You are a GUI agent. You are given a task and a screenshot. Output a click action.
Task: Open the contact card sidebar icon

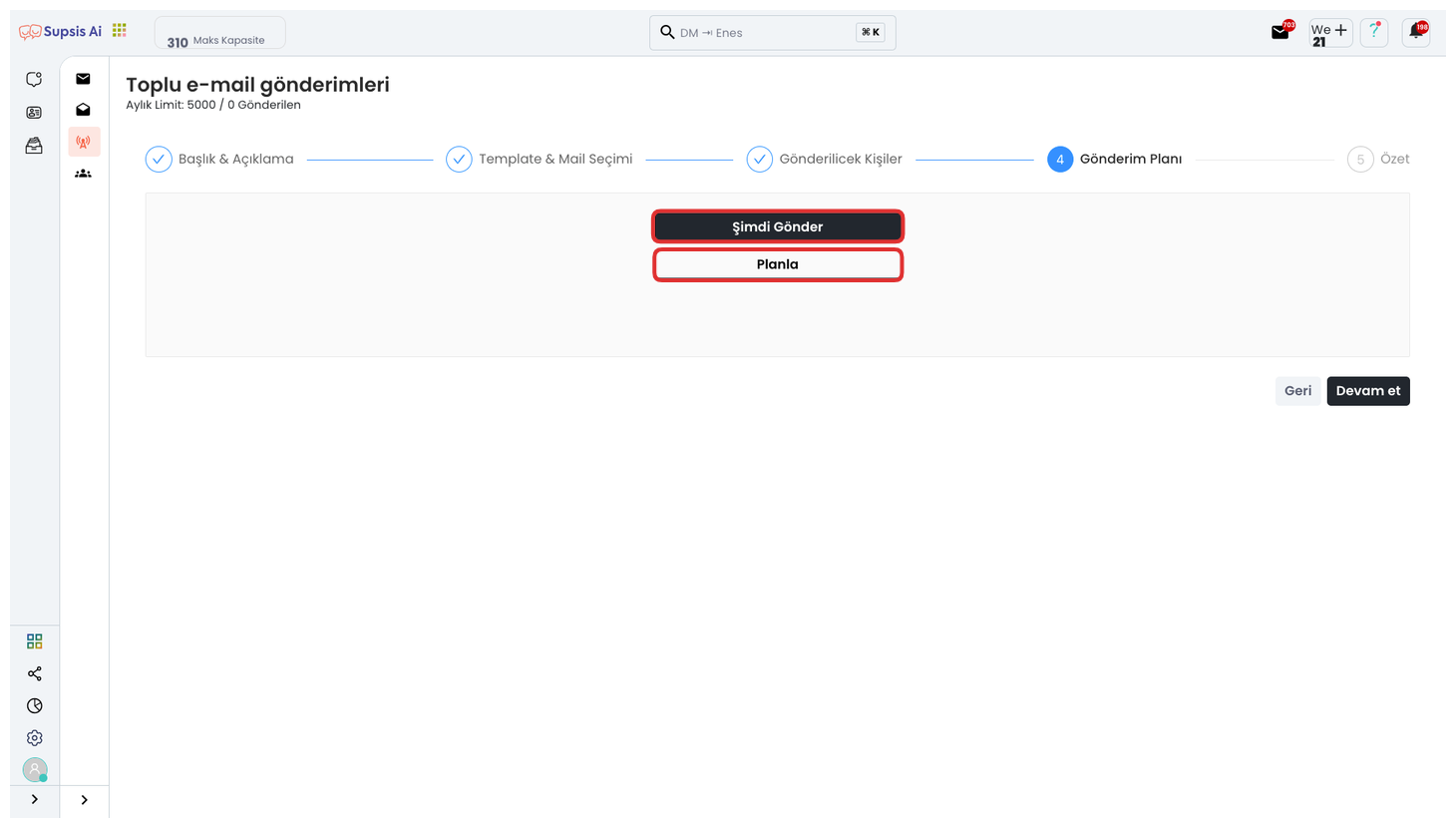pos(34,113)
